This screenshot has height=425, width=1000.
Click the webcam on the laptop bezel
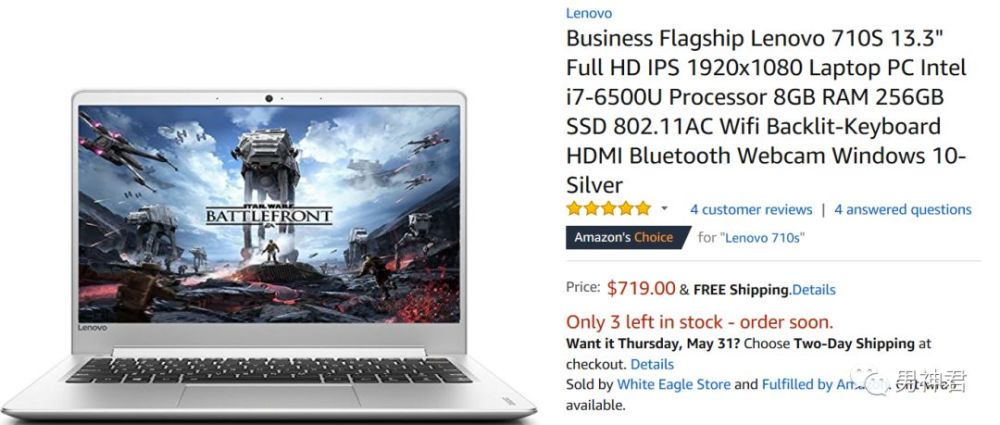[x=269, y=98]
